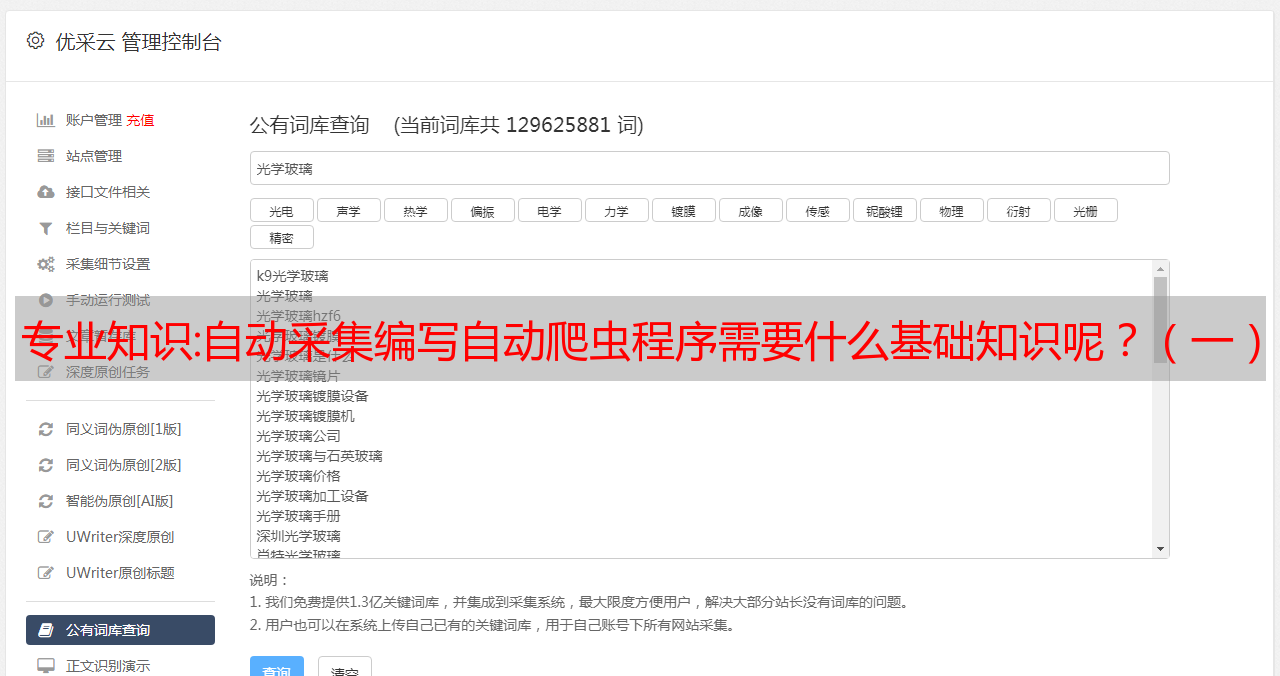Click the edit icon for UWriter深度原创
This screenshot has width=1280, height=676.
coord(45,537)
